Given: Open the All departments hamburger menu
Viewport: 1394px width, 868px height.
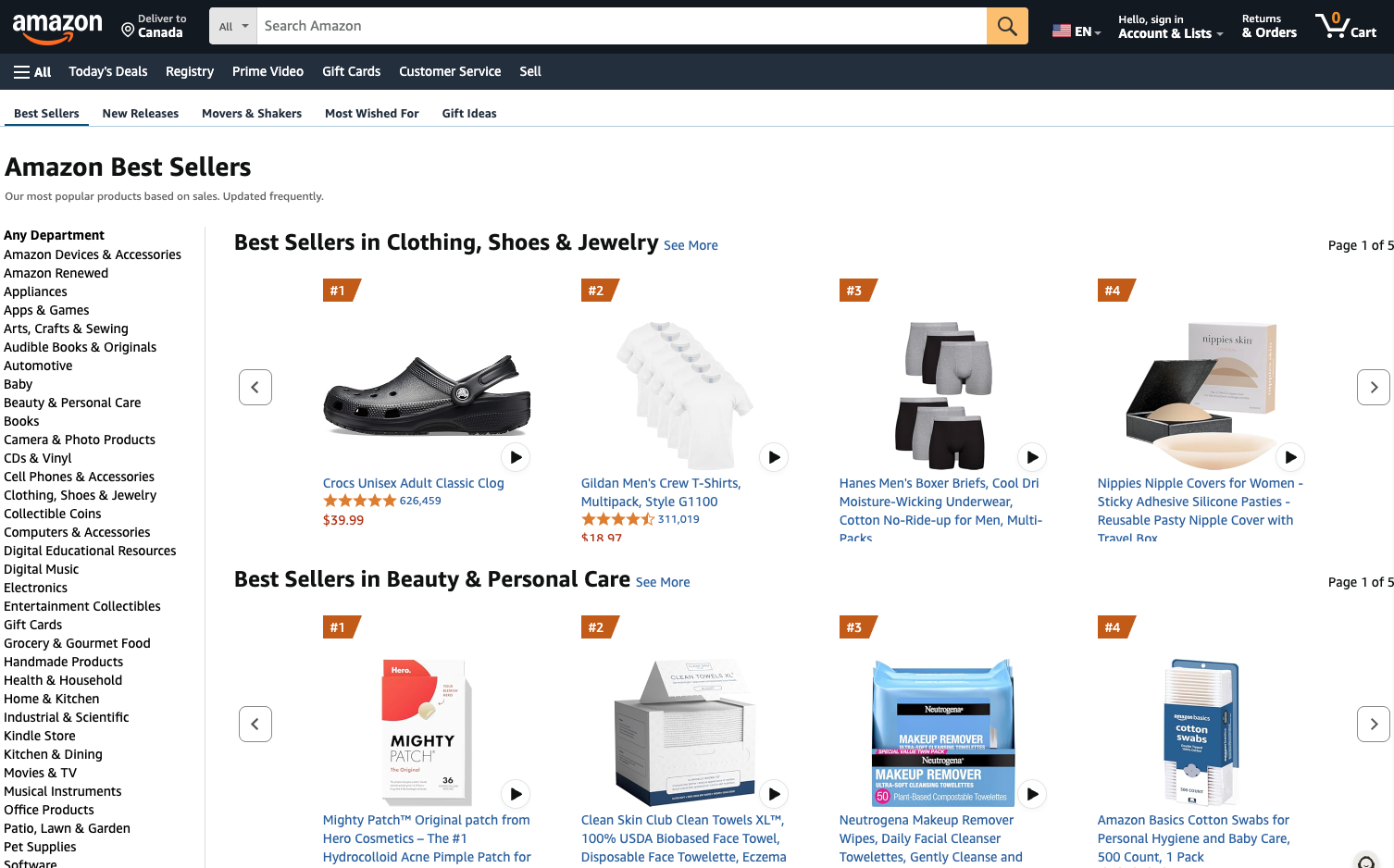Looking at the screenshot, I should click(x=31, y=71).
